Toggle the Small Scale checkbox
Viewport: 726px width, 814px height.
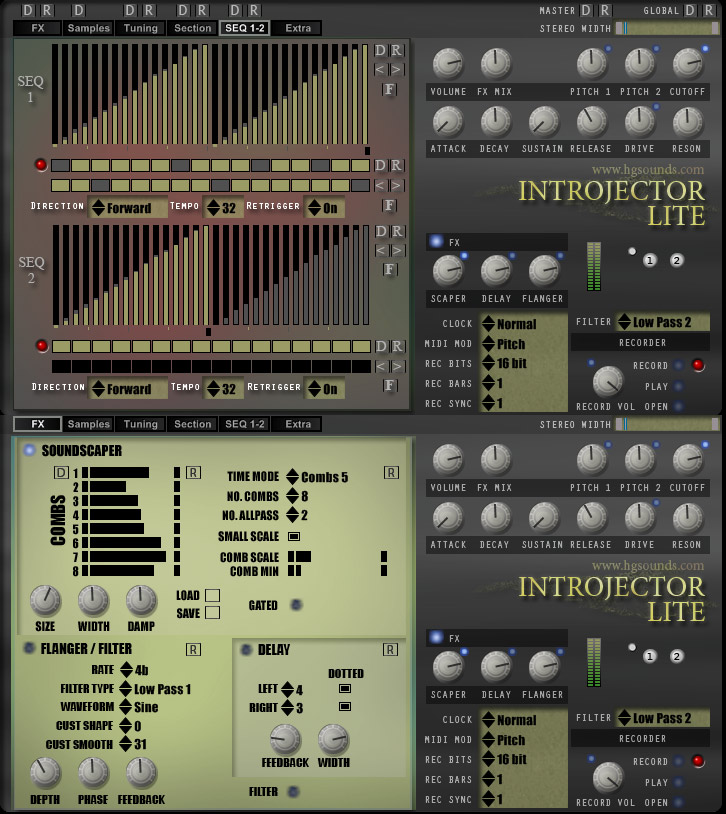(293, 536)
